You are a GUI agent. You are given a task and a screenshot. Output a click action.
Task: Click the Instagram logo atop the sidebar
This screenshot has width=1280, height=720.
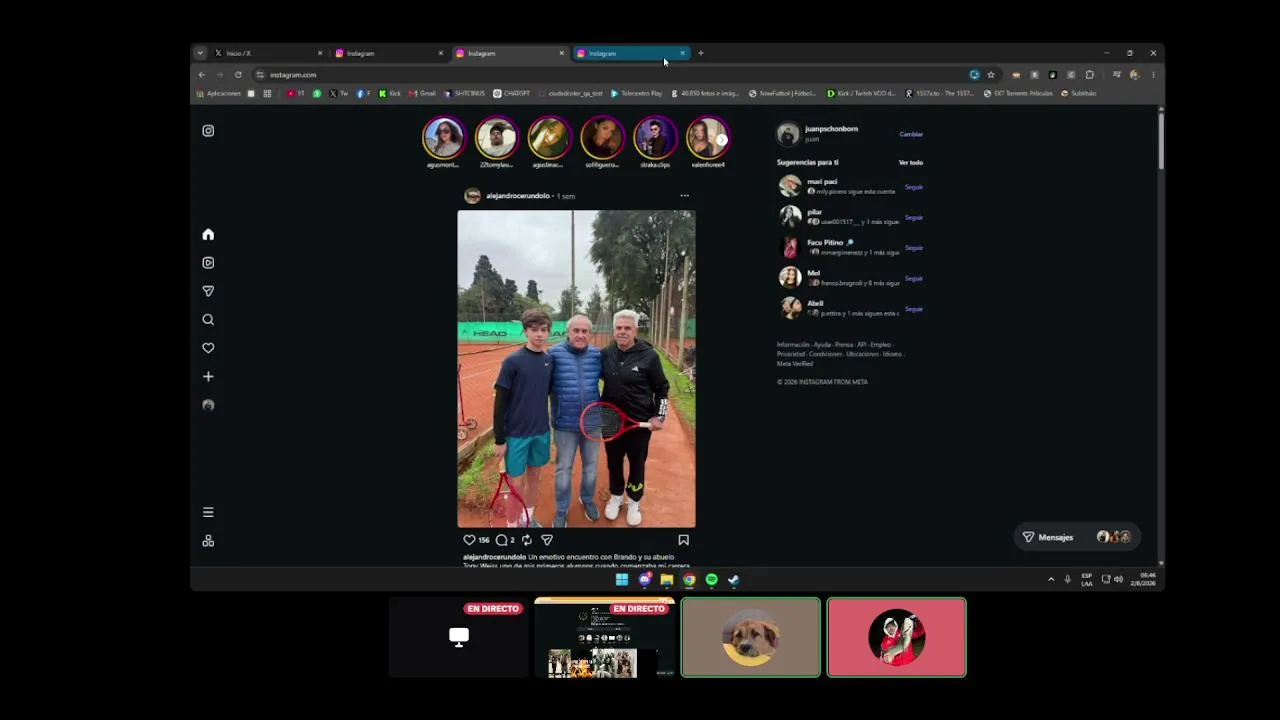pos(208,131)
